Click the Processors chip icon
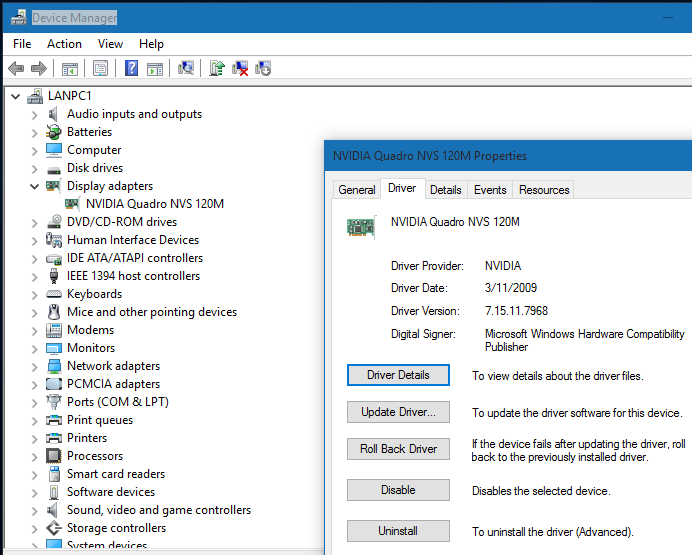The height and width of the screenshot is (555, 692). click(54, 456)
